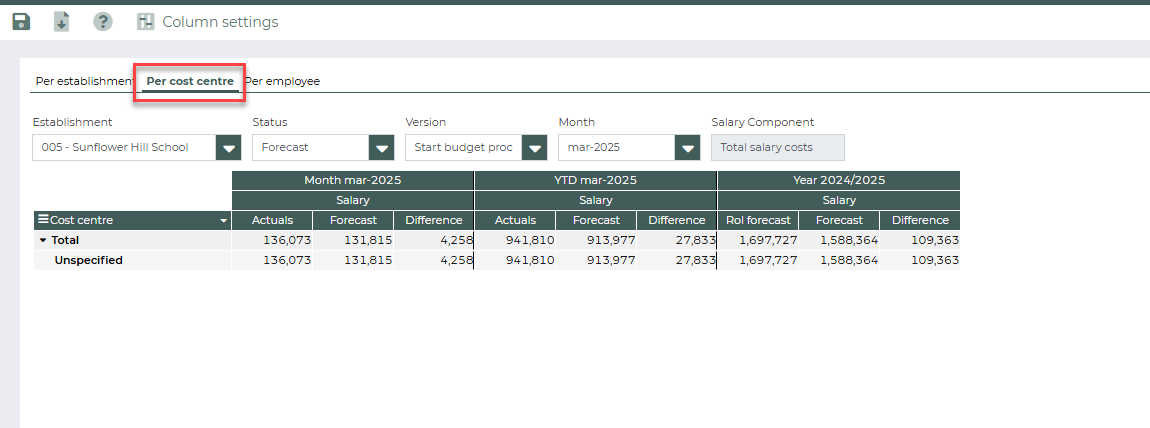Collapse the Total row triangle

click(x=43, y=240)
